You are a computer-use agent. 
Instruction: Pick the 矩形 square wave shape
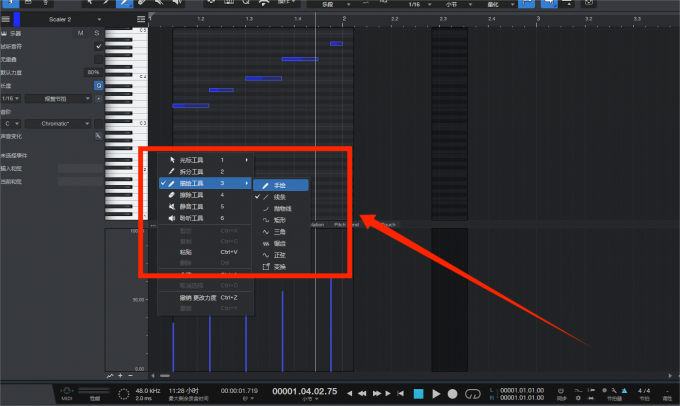[x=279, y=220]
